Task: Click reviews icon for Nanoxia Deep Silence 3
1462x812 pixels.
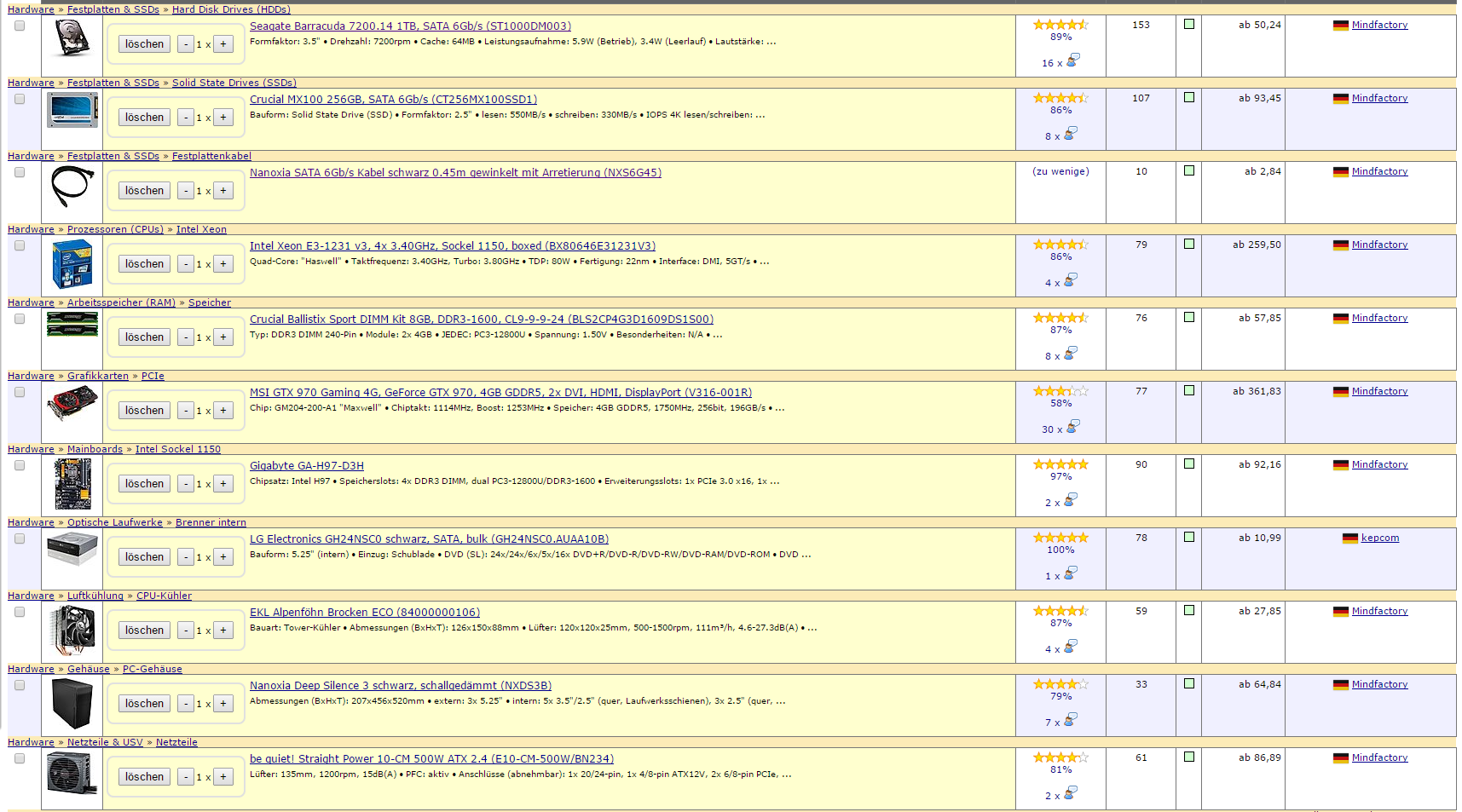Action: 1071,719
